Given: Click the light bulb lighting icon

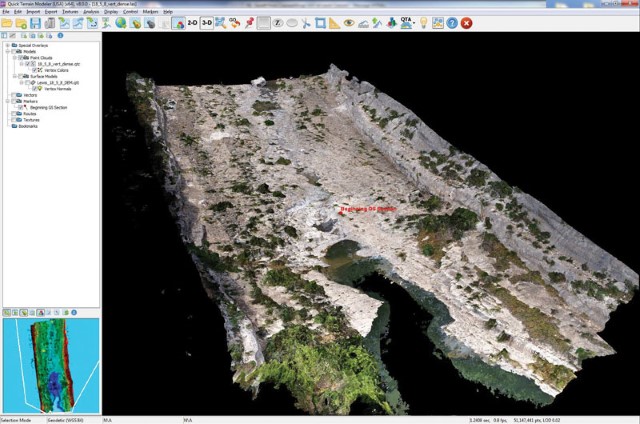Looking at the screenshot, I should pyautogui.click(x=423, y=22).
